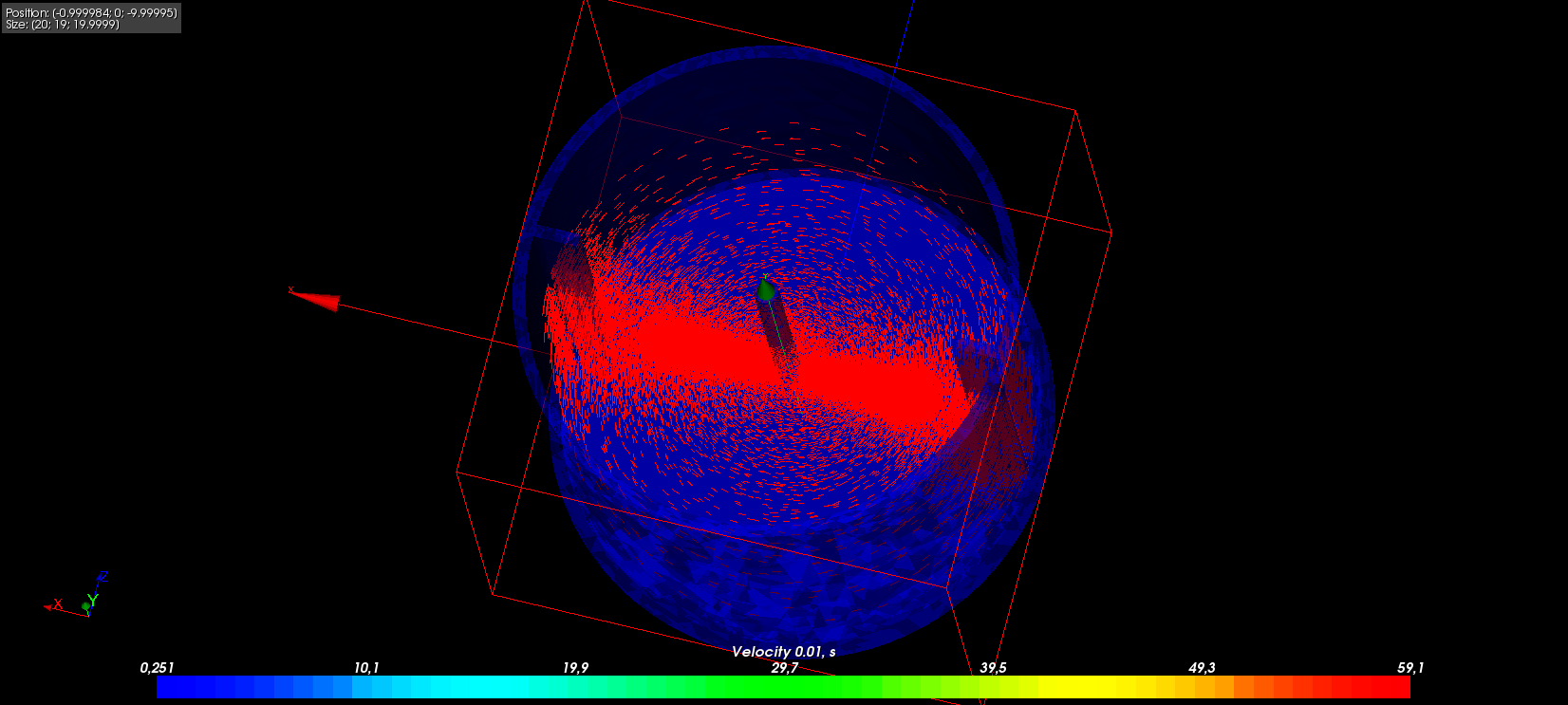Click the 59,1 maximum legend value

[1409, 668]
